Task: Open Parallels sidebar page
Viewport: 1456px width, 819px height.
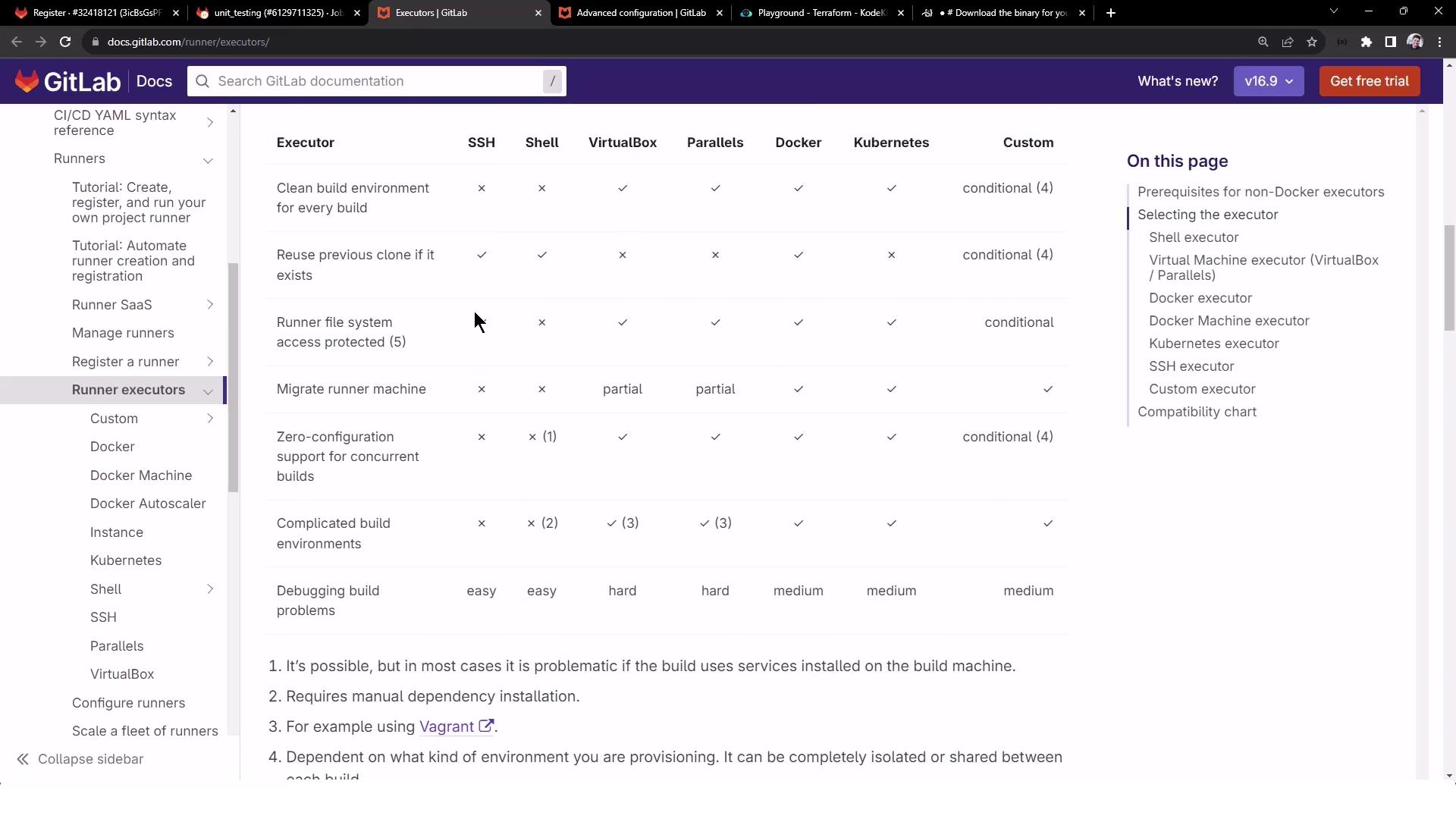Action: (117, 646)
